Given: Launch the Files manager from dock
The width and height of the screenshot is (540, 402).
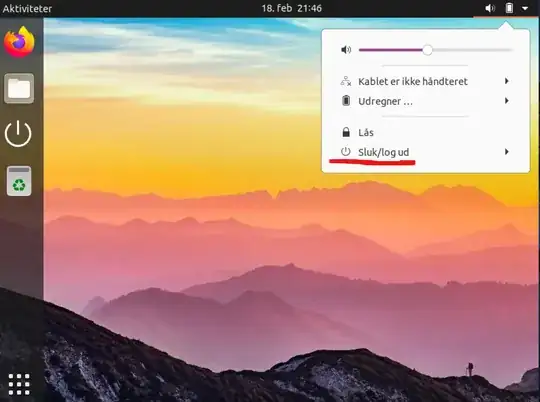Looking at the screenshot, I should pos(19,88).
